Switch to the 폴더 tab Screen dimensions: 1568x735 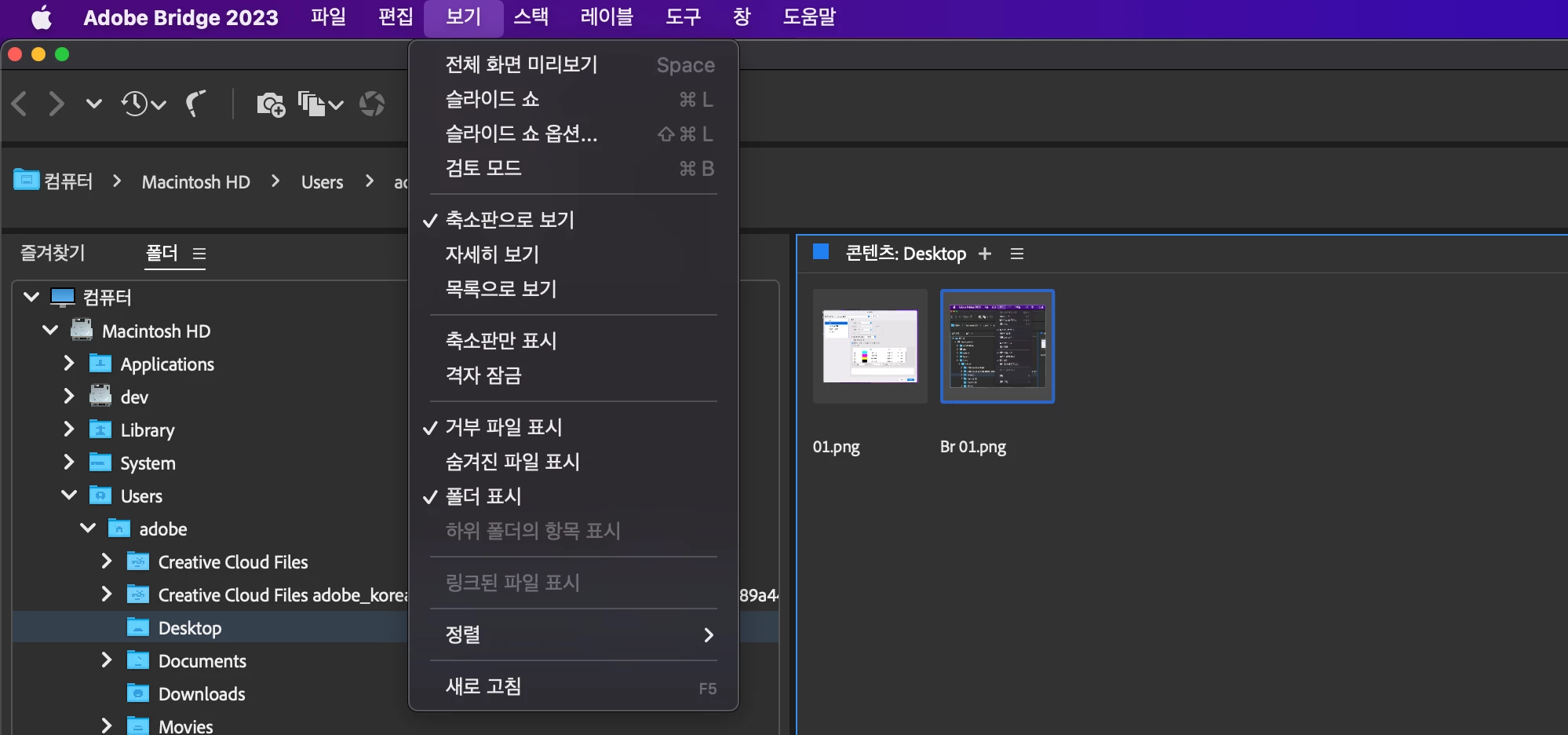pos(162,253)
